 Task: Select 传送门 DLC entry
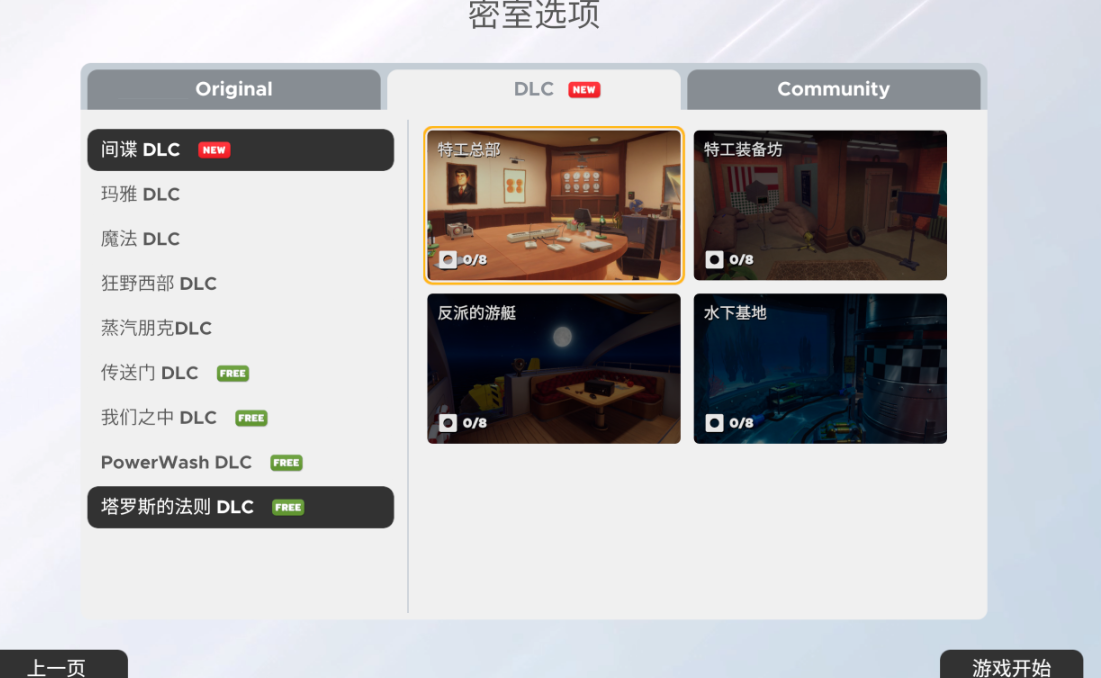click(240, 373)
